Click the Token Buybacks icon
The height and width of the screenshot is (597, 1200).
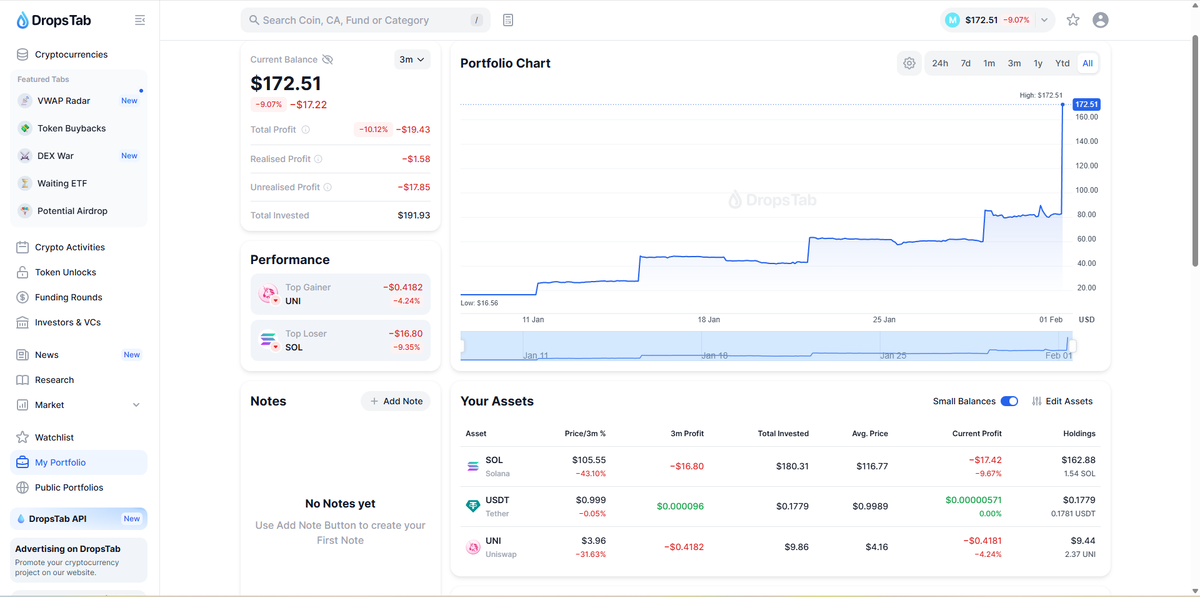click(25, 128)
